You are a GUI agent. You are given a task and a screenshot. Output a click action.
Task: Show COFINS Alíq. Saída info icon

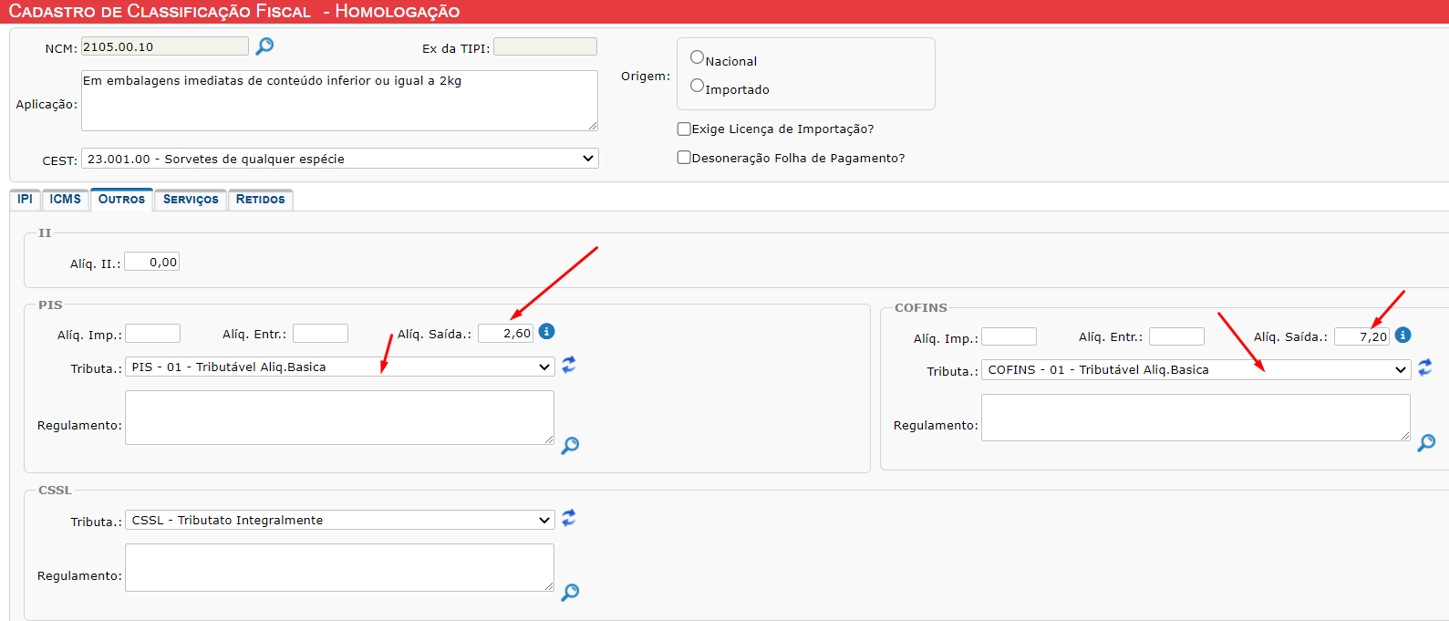[x=1403, y=335]
